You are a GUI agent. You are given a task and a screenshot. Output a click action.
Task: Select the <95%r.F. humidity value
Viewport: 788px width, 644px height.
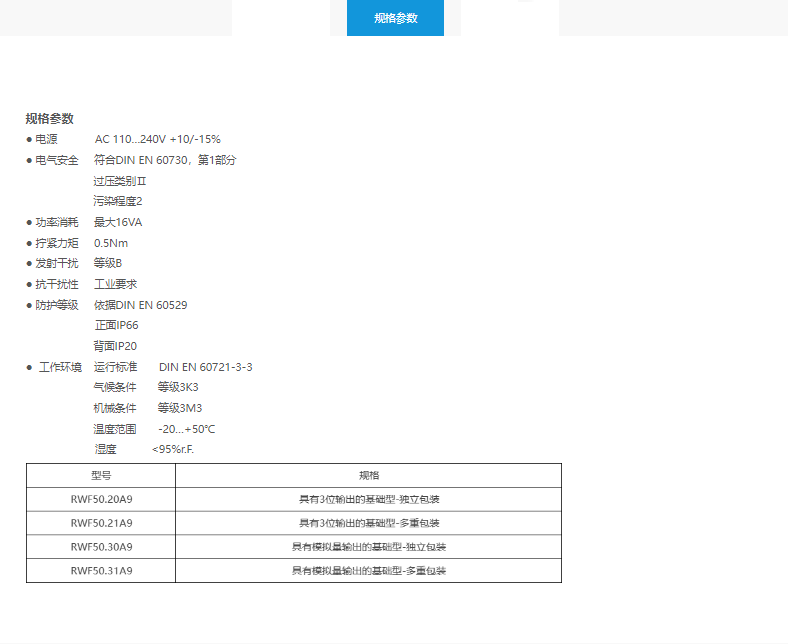(x=173, y=449)
